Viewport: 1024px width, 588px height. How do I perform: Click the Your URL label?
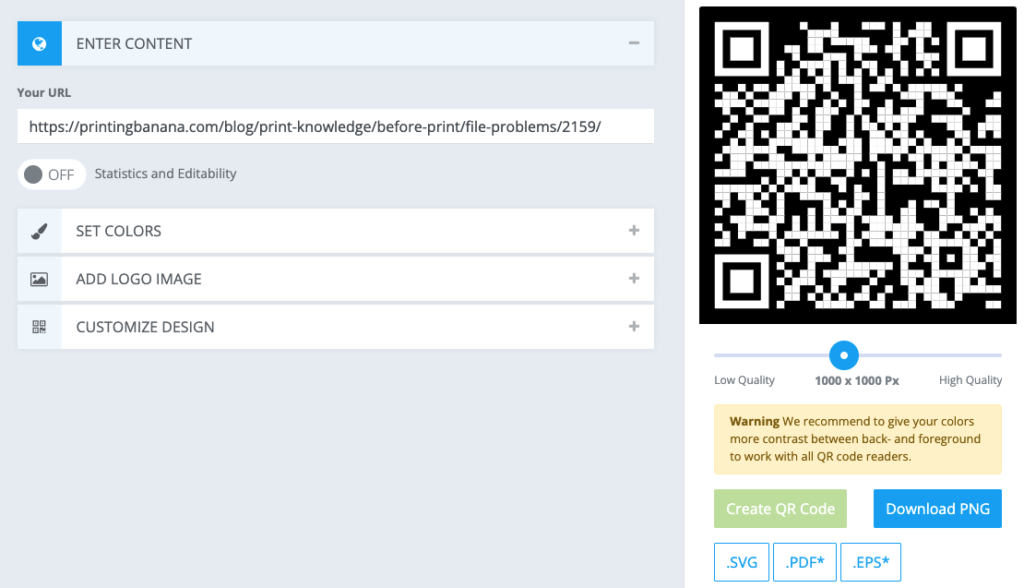44,92
